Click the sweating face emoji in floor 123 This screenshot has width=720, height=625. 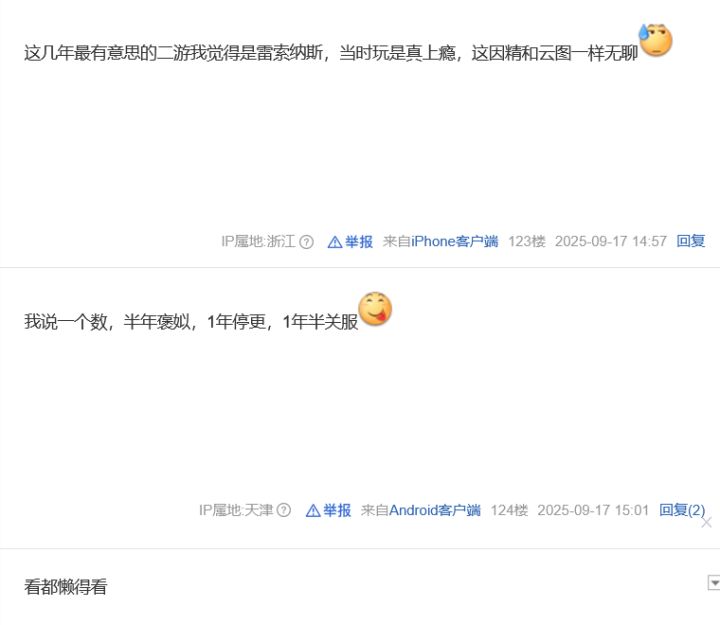coord(655,40)
